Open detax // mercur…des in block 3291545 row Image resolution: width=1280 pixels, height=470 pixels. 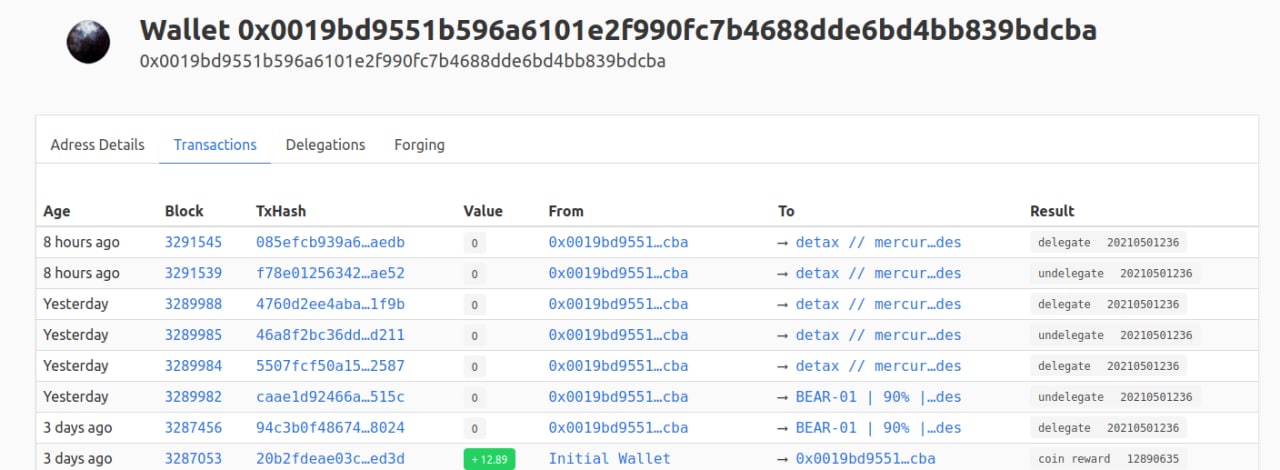(878, 242)
